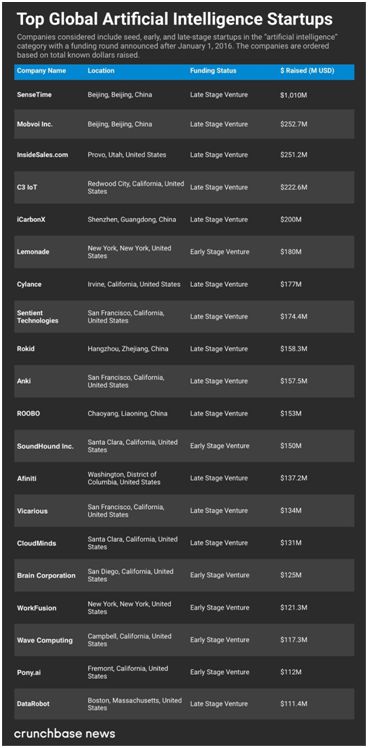The image size is (368, 748).
Task: Select the Sentient Technologies entry
Action: click(x=38, y=317)
